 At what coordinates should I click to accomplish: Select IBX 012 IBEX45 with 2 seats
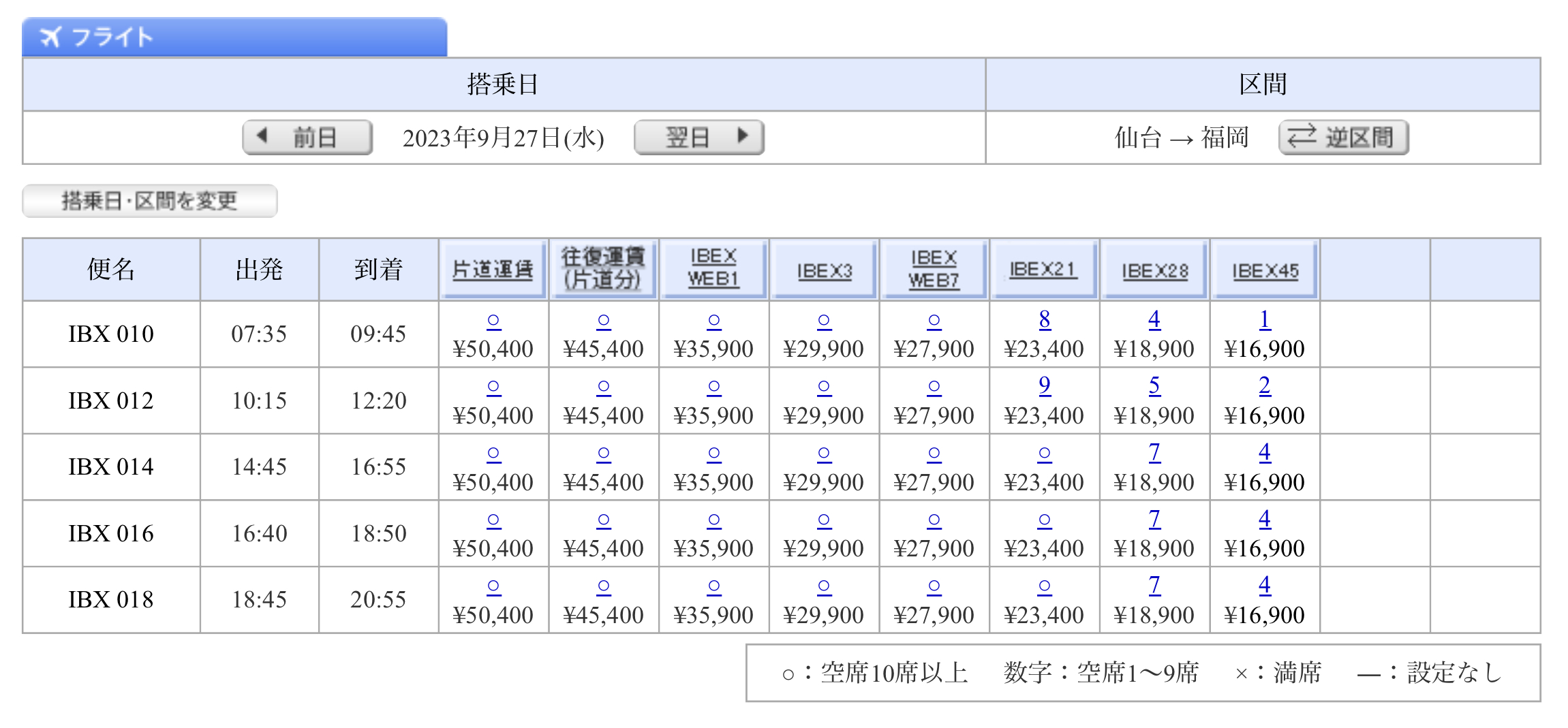tap(1265, 385)
